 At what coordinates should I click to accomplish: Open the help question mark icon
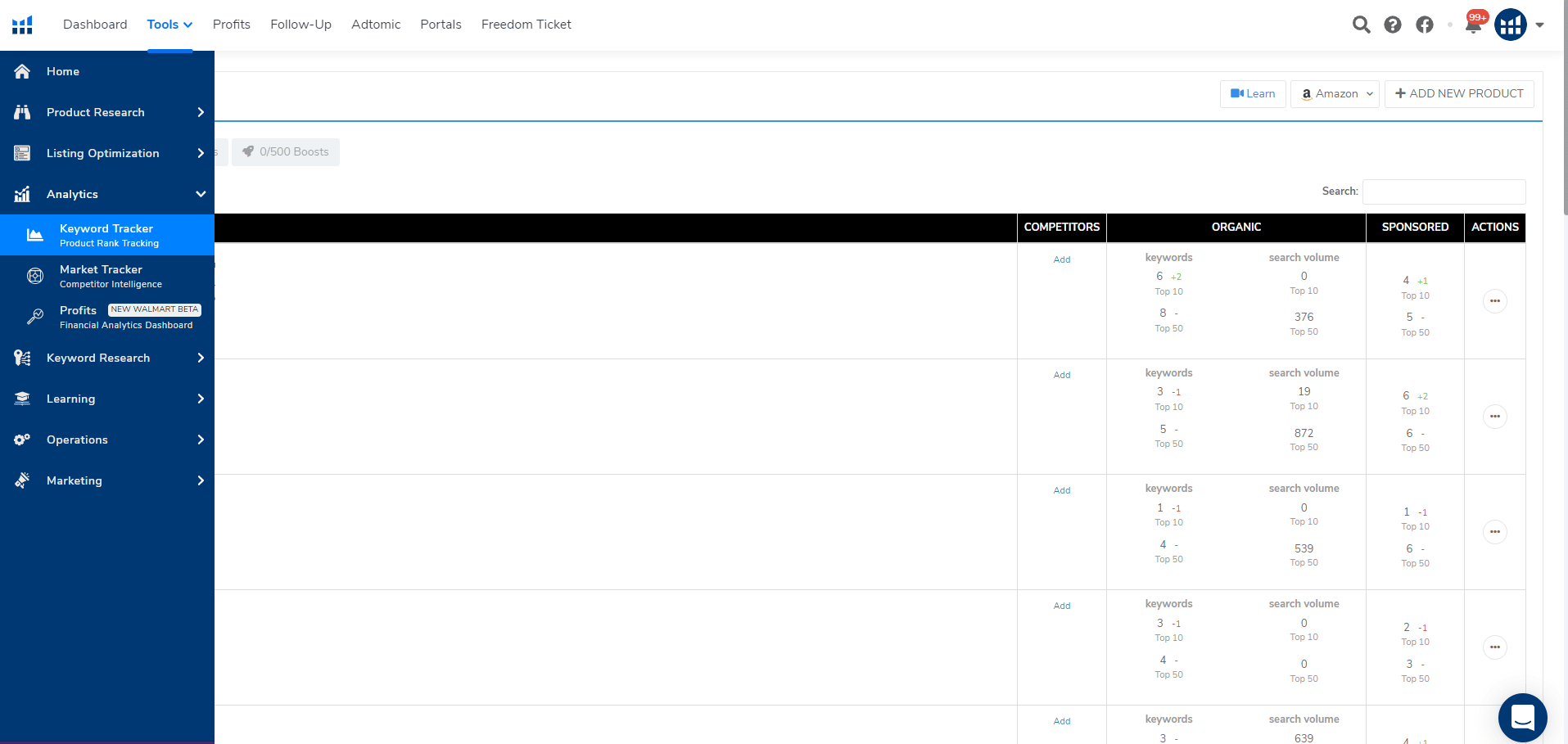pyautogui.click(x=1393, y=25)
